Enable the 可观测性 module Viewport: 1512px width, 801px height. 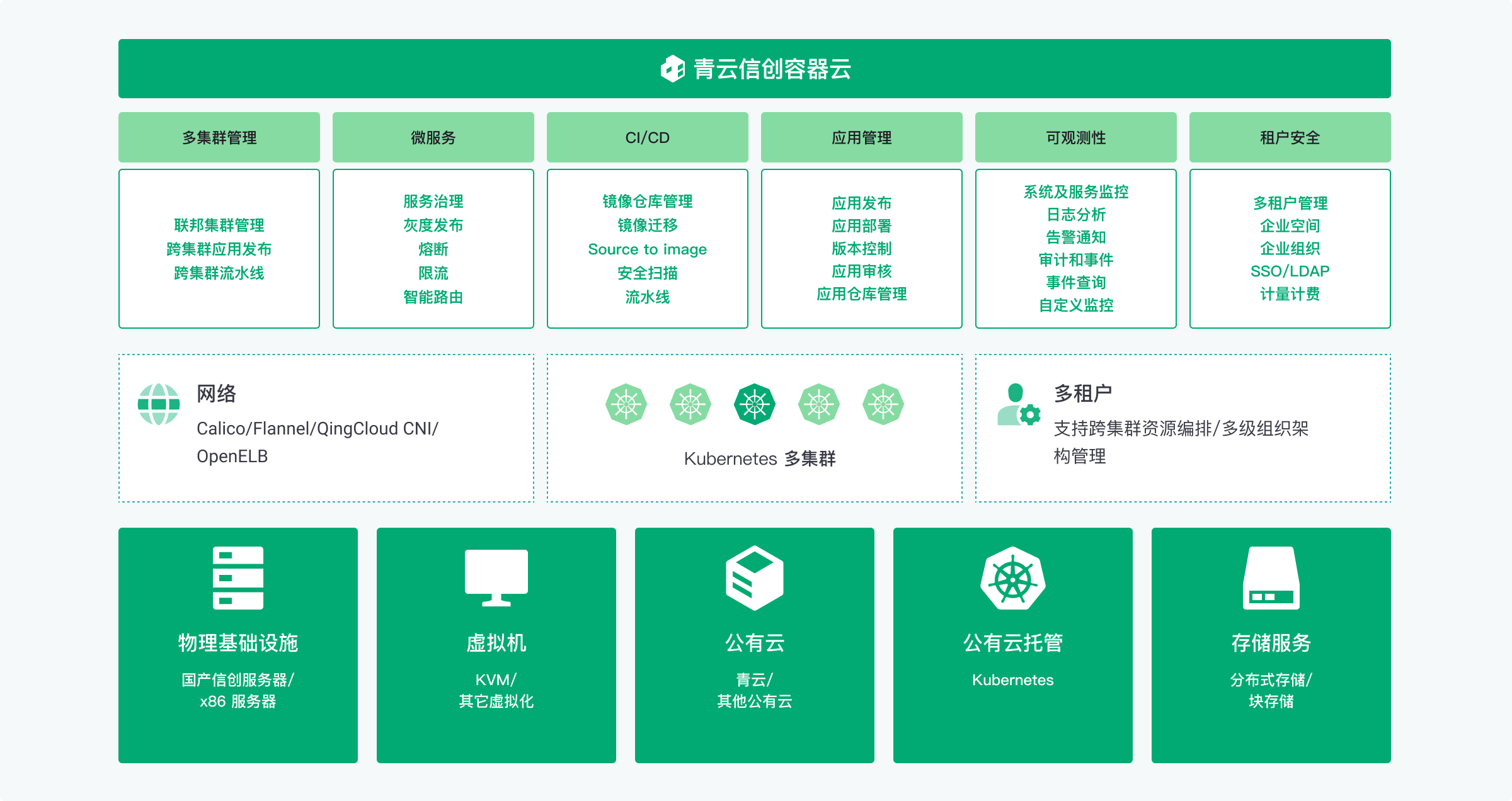[1075, 137]
